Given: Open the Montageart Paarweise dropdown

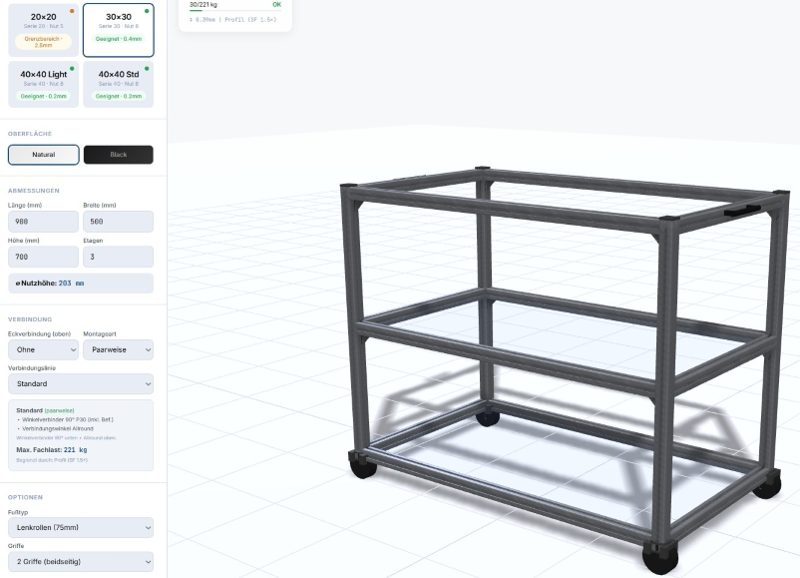Looking at the screenshot, I should tap(118, 350).
